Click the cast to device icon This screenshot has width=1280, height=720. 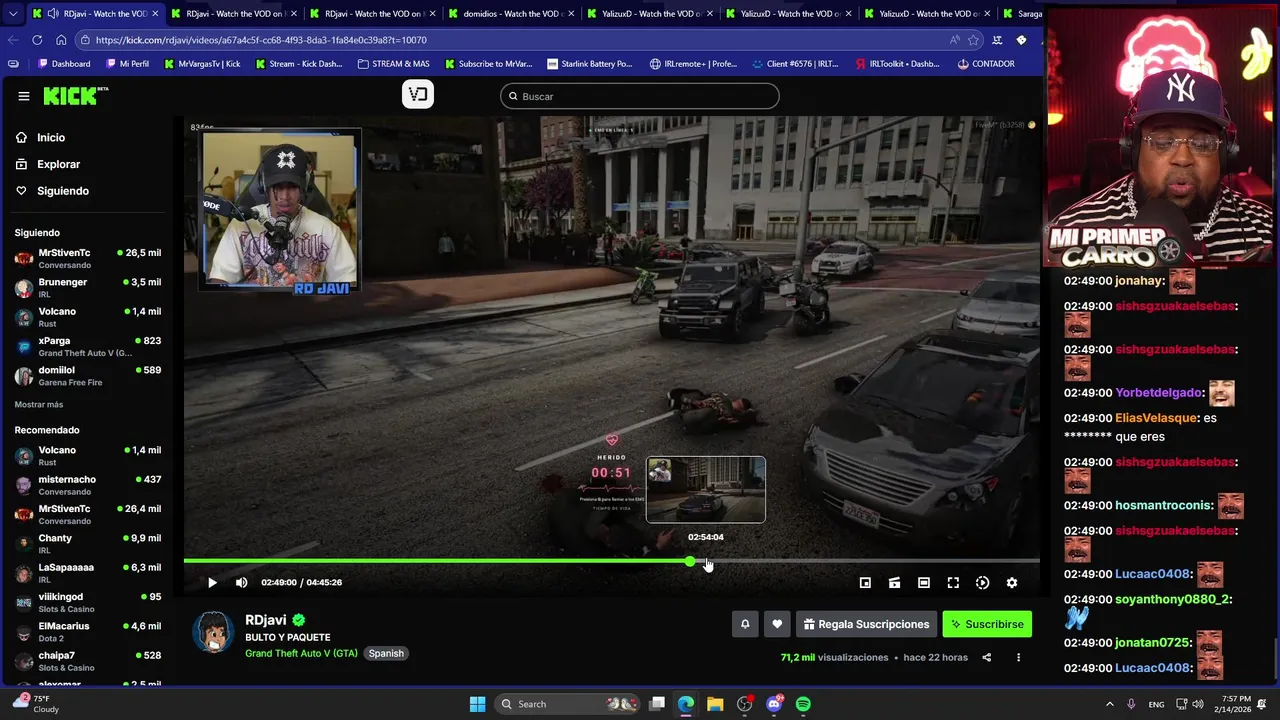(894, 582)
